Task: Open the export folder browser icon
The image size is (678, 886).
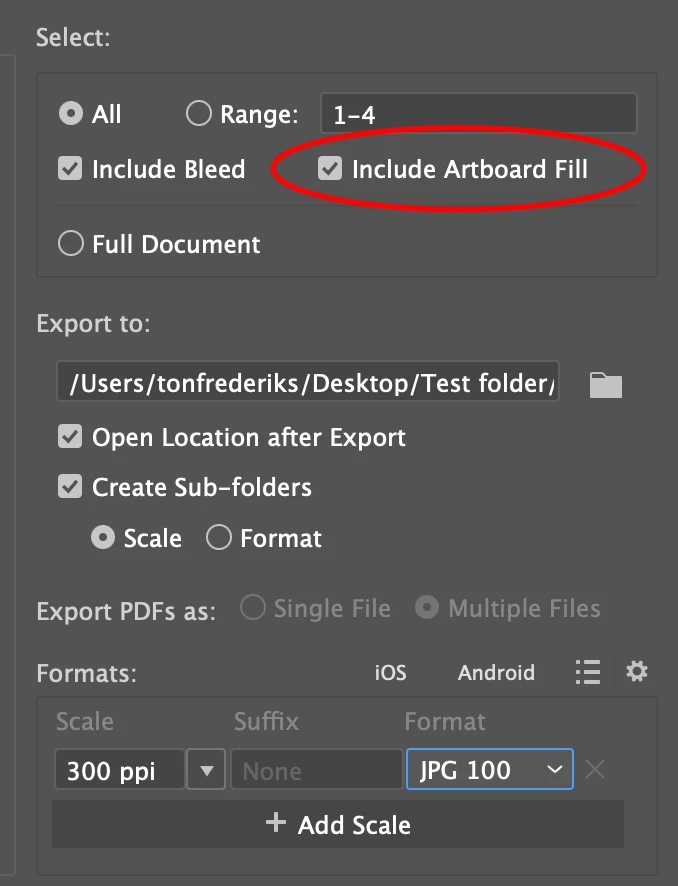Action: (x=605, y=385)
